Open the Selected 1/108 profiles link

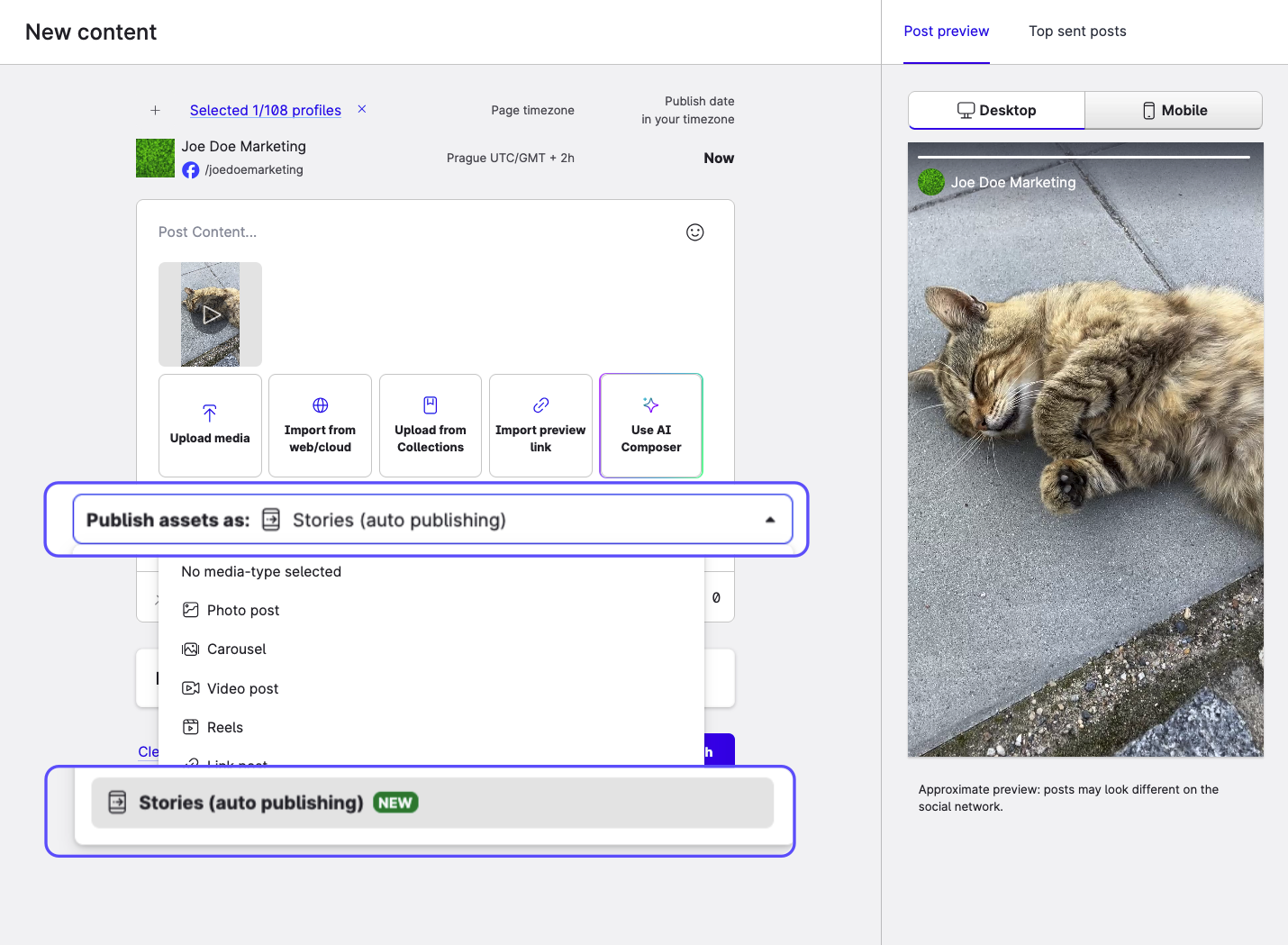coord(265,110)
